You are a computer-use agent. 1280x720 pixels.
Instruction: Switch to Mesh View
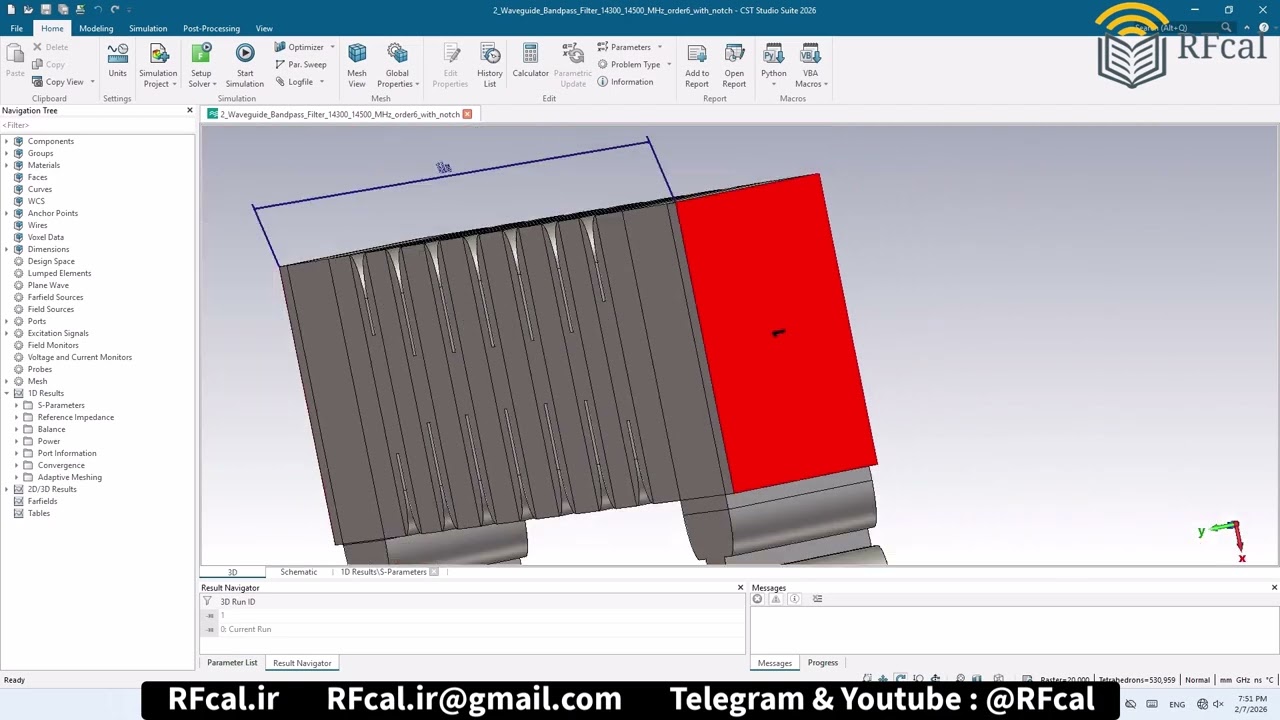click(357, 64)
